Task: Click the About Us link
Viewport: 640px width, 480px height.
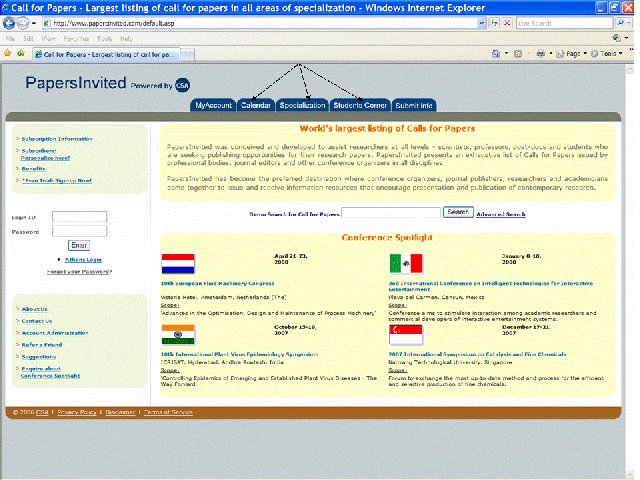Action: 35,309
